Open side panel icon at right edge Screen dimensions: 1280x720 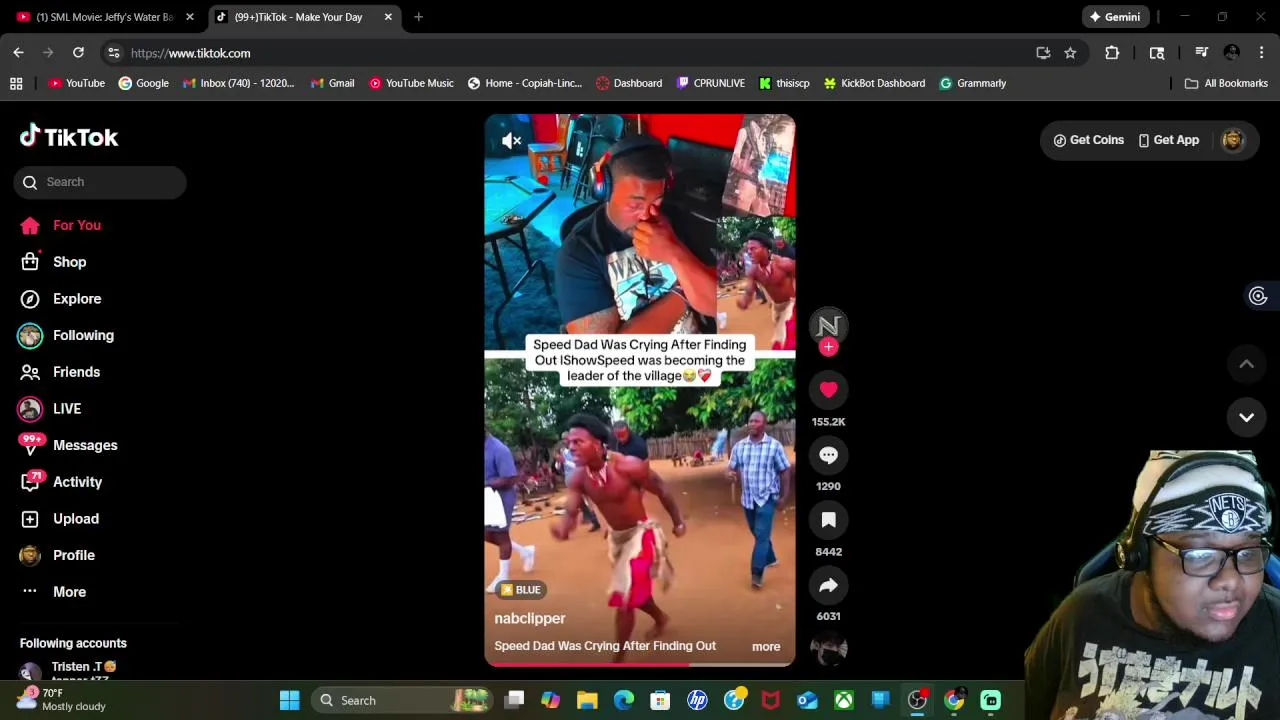(1258, 296)
